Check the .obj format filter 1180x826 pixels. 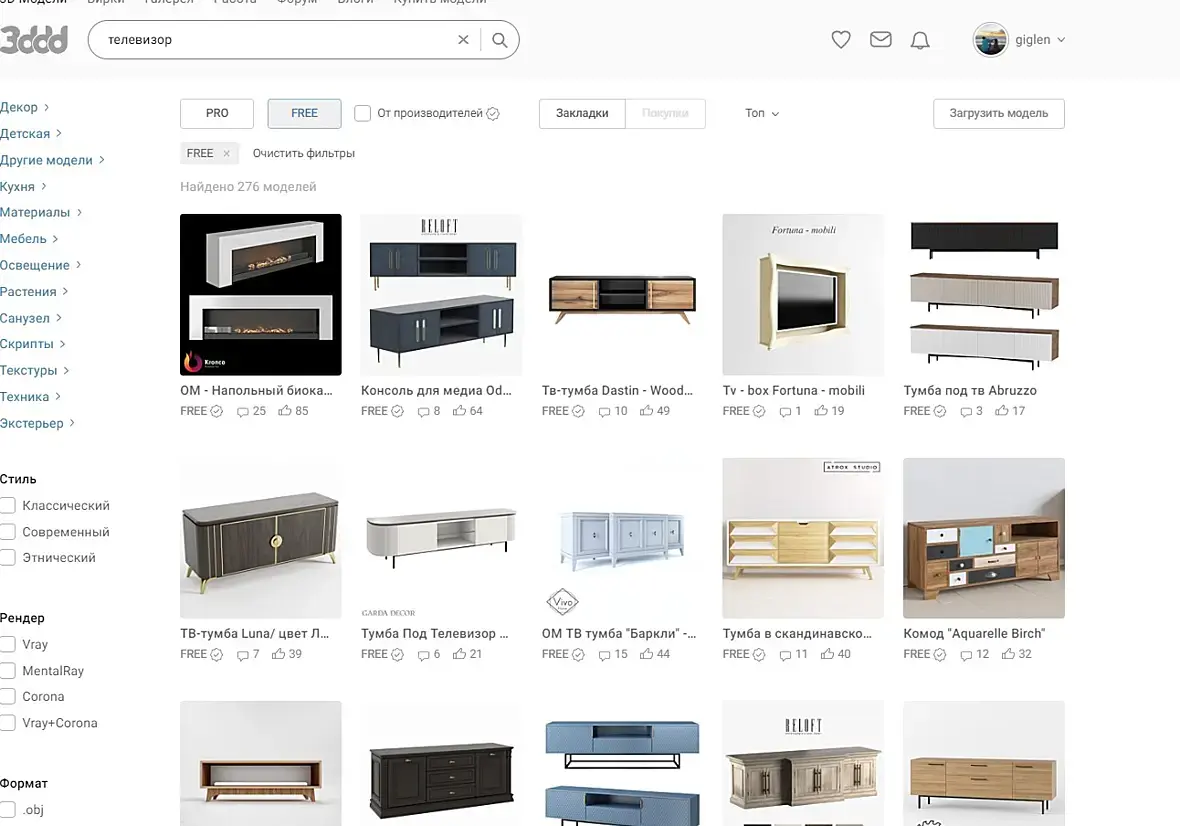click(8, 809)
